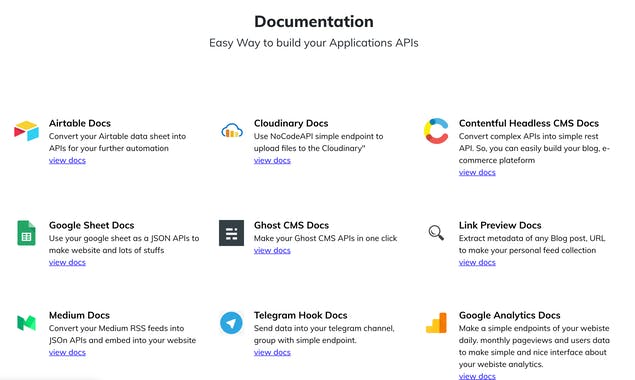Open view docs link under Telegram Hook Docs
Screen dimensions: 635x380
272,352
